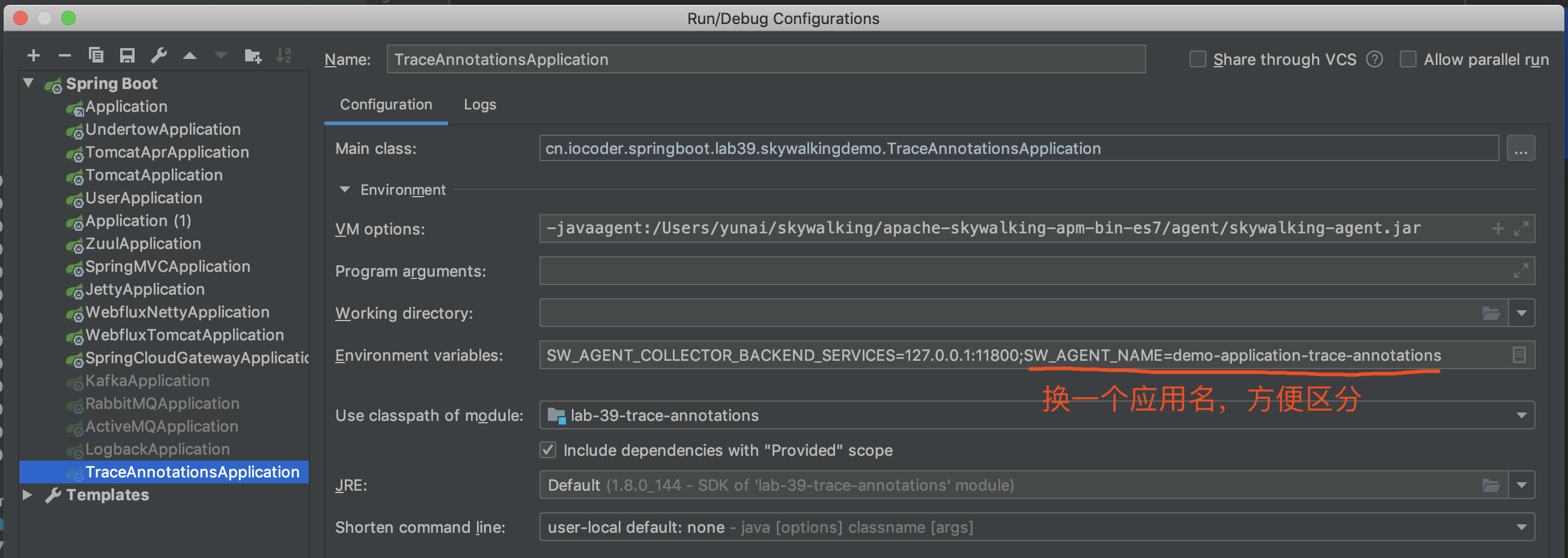
Task: Uncheck Include dependencies with Provided scope
Action: point(548,450)
